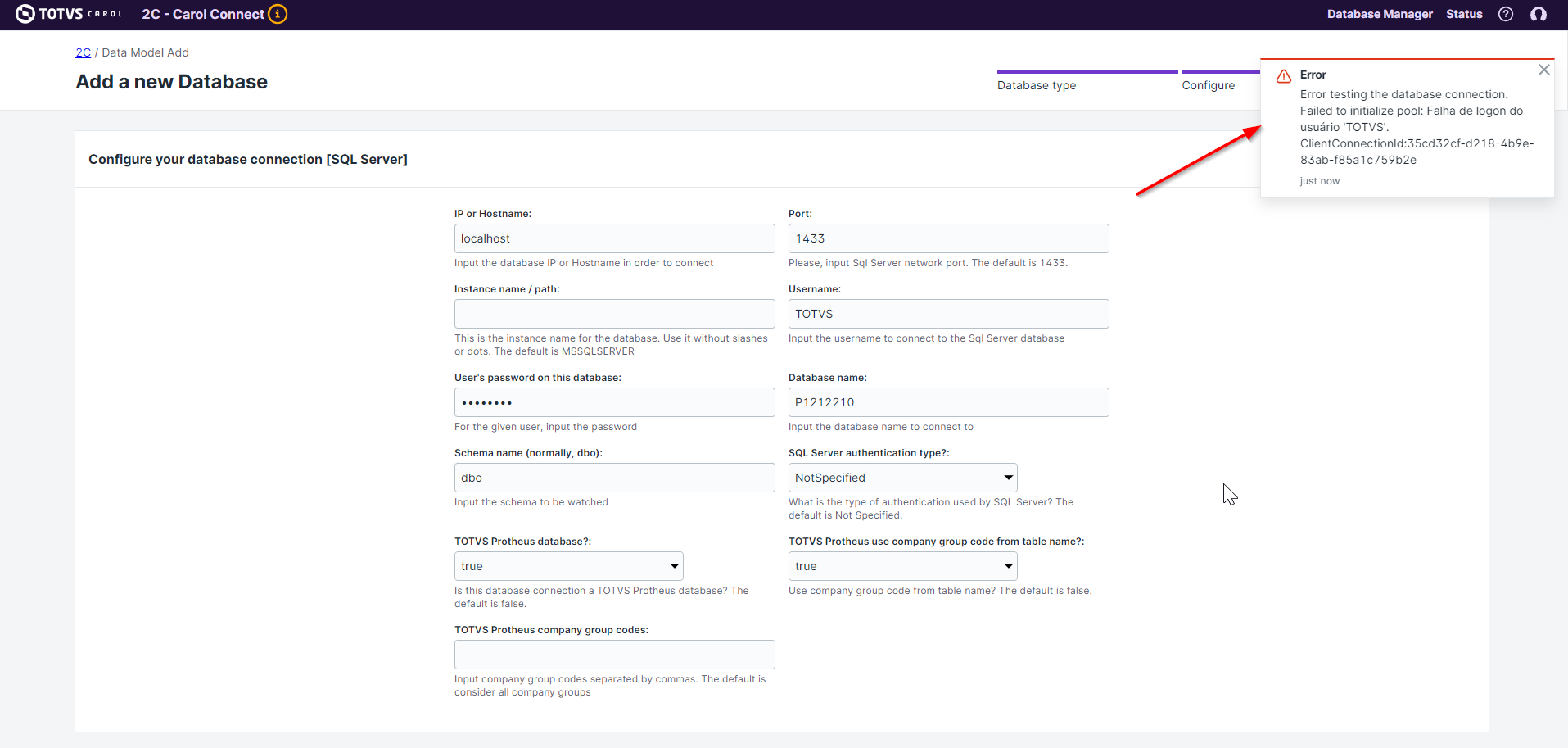This screenshot has width=1568, height=748.
Task: Click the TOTVS Carol logo
Action: coord(69,14)
